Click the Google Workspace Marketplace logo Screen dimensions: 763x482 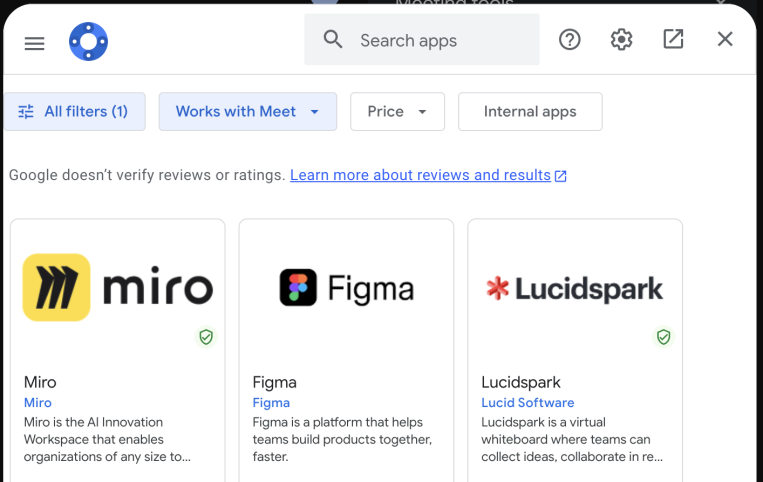pyautogui.click(x=89, y=41)
